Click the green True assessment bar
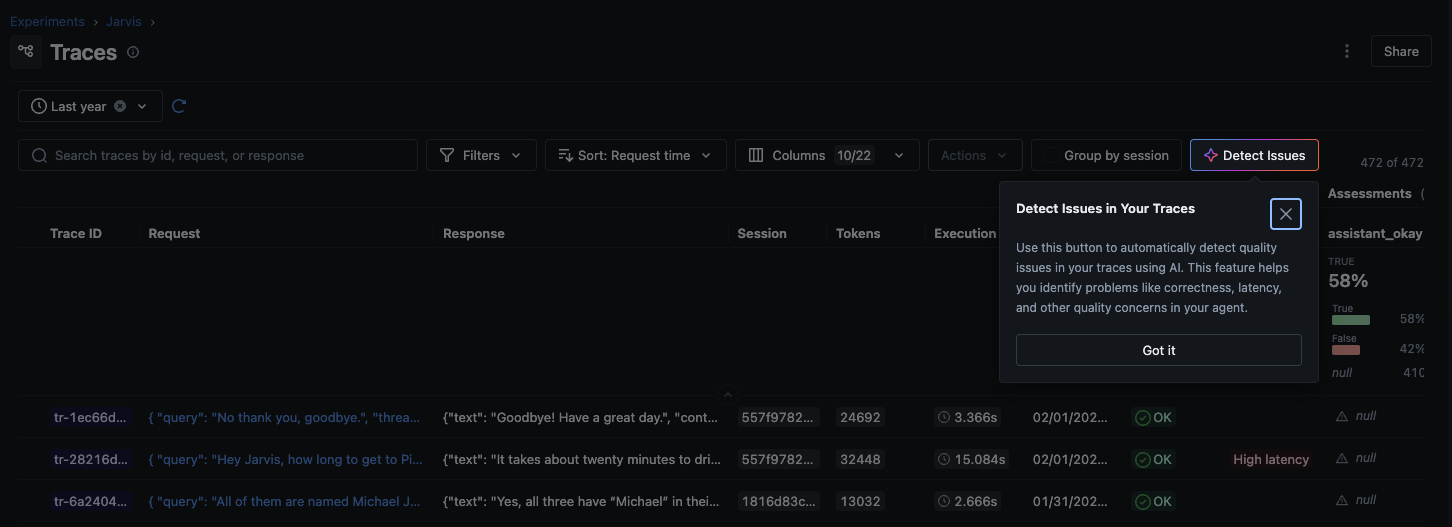The image size is (1452, 527). [x=1350, y=320]
